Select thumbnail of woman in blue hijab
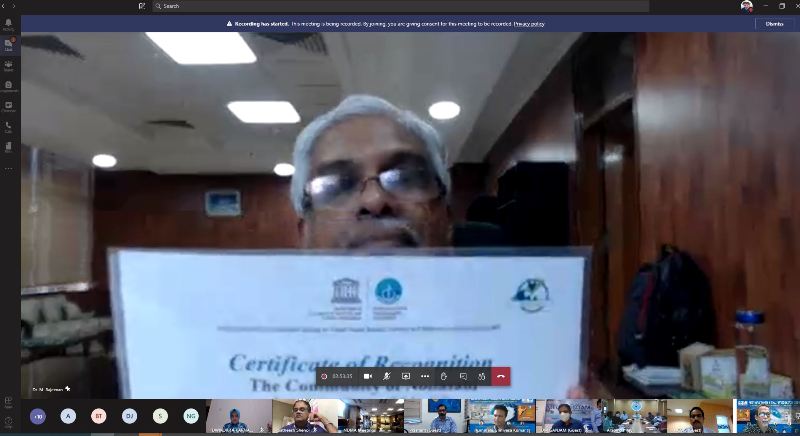 pyautogui.click(x=238, y=416)
